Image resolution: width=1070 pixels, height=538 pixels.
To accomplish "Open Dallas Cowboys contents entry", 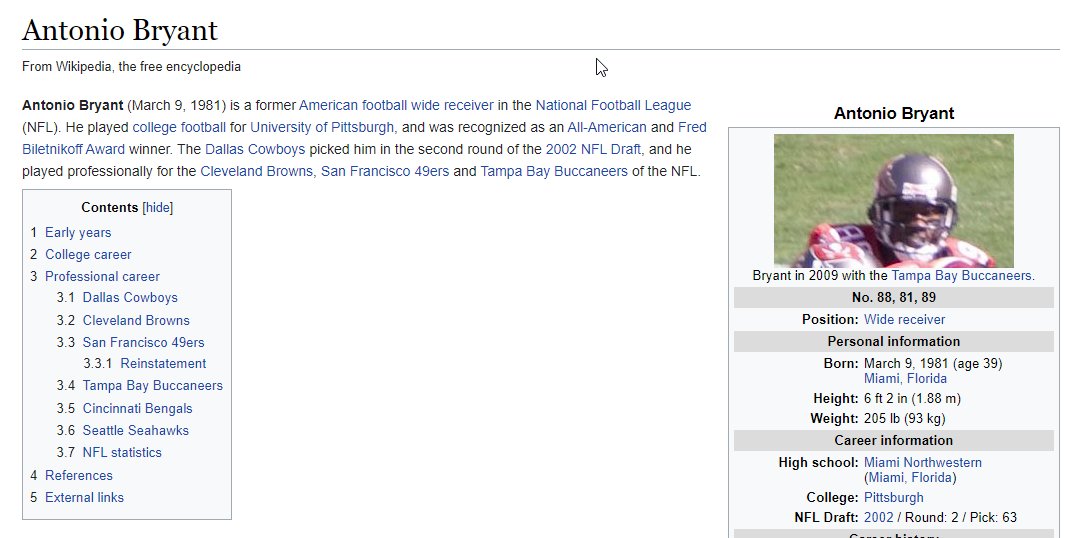I will tap(130, 298).
